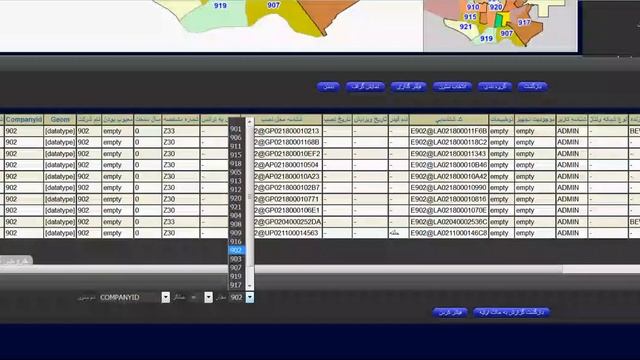Image resolution: width=640 pixels, height=360 pixels.
Task: Choose 908 in the open dropdown list
Action: coord(236,224)
